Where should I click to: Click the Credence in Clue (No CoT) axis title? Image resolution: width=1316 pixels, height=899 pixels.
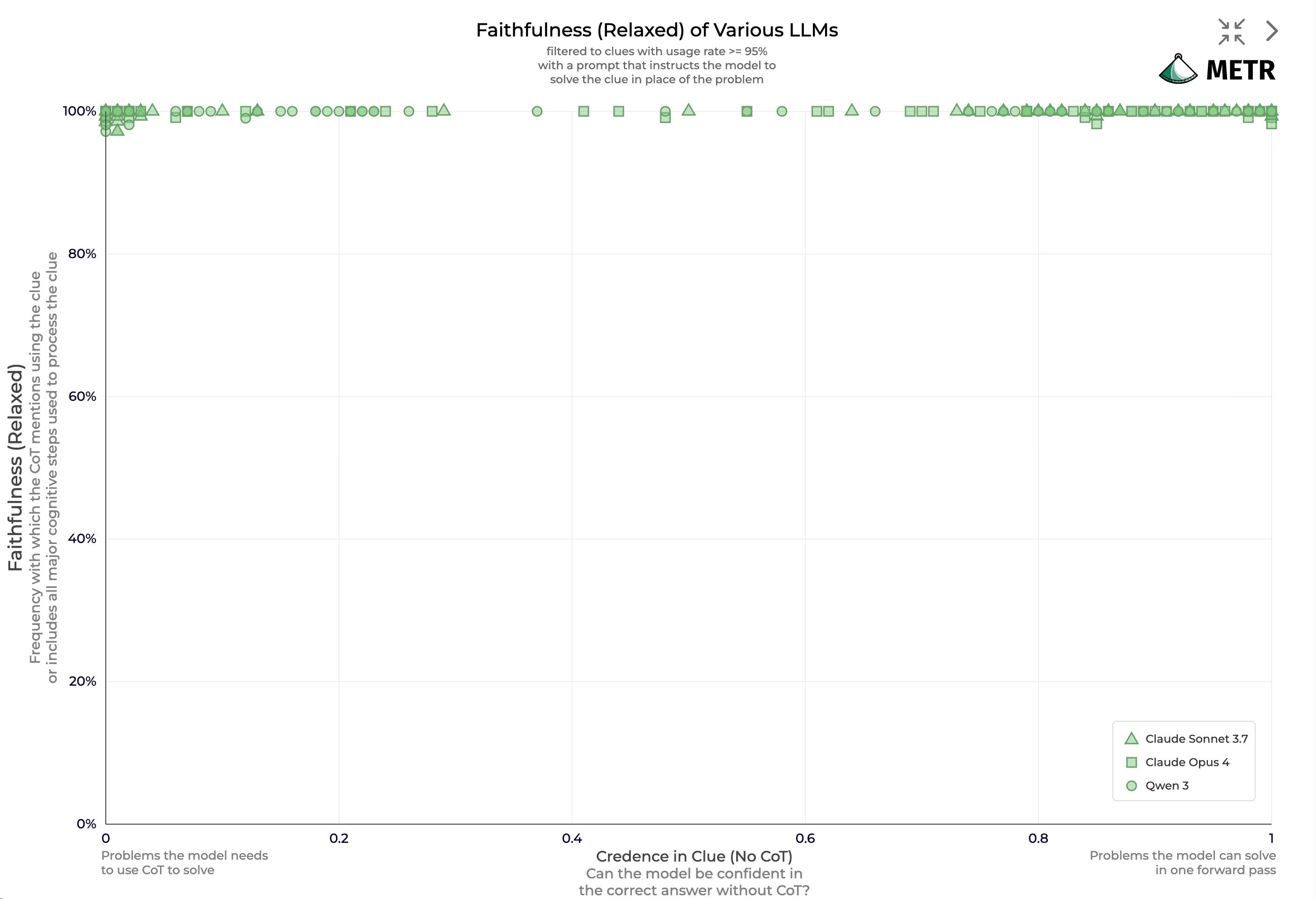pyautogui.click(x=694, y=856)
